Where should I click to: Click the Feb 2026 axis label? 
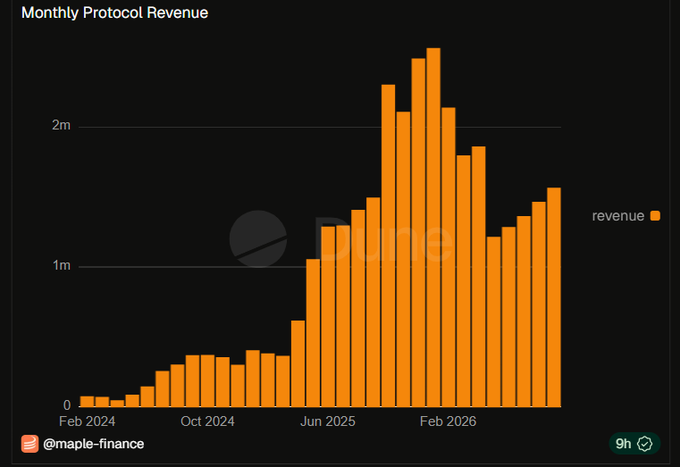(x=448, y=421)
